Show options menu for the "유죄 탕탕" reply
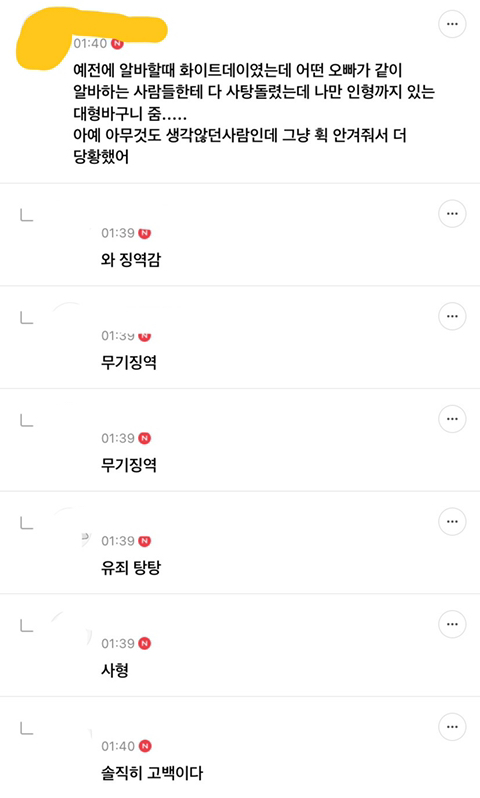This screenshot has width=480, height=798. (452, 522)
